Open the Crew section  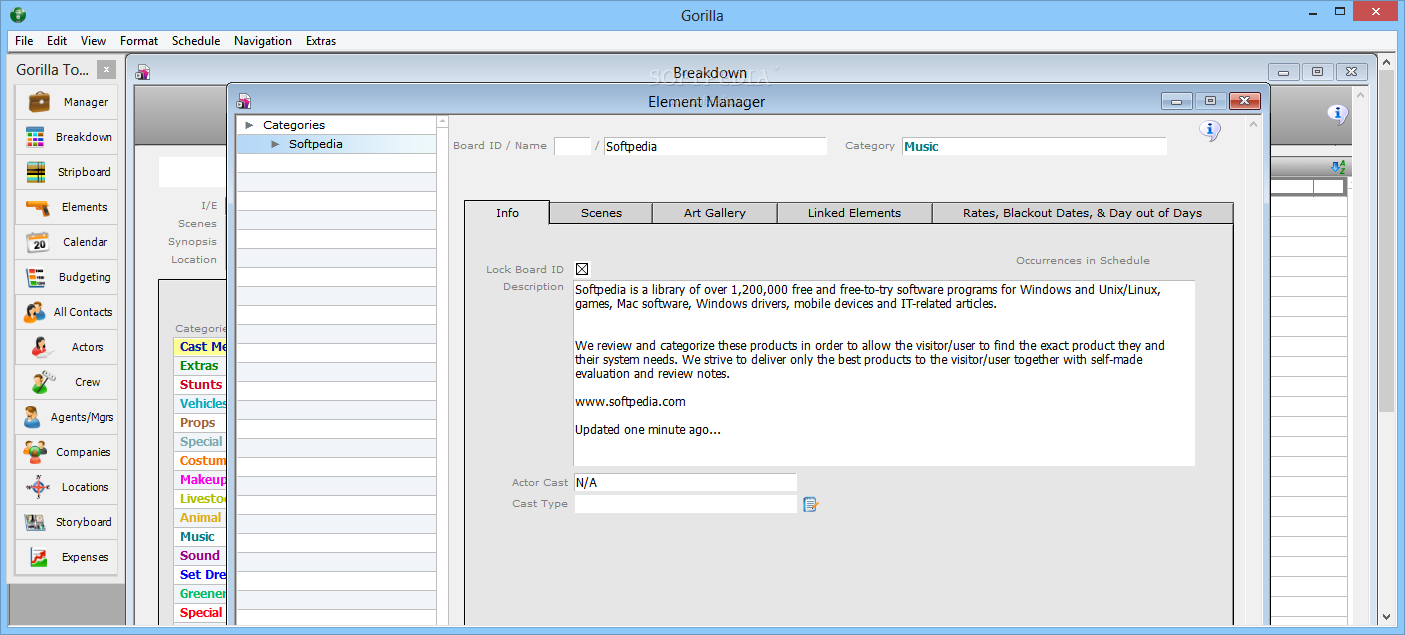pos(66,382)
